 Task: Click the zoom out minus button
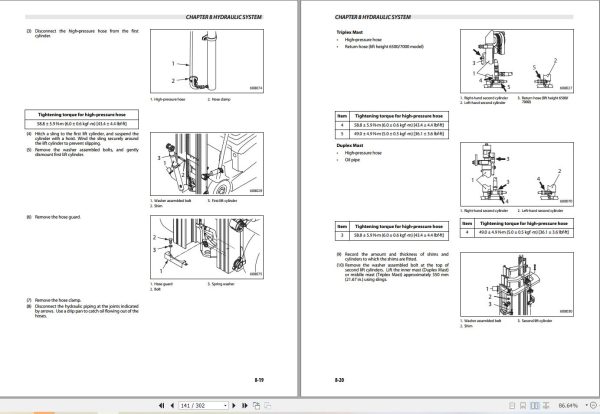[x=593, y=405]
